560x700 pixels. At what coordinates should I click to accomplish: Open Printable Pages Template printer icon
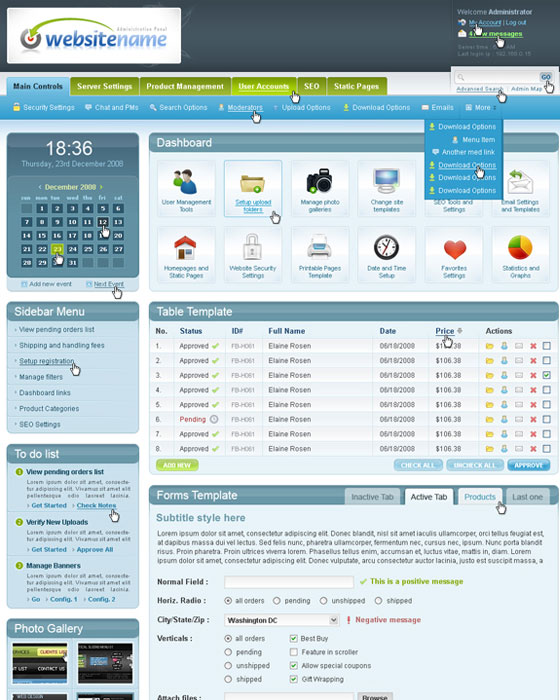(x=320, y=254)
